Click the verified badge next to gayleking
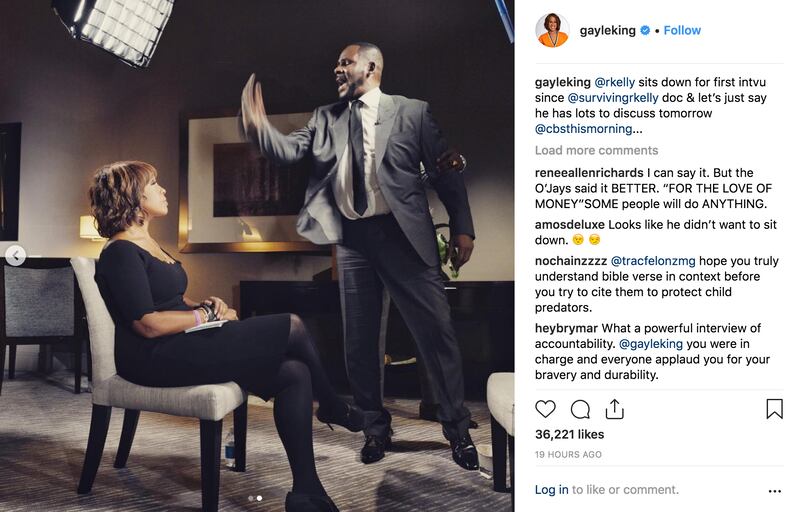The height and width of the screenshot is (512, 800). pyautogui.click(x=645, y=31)
